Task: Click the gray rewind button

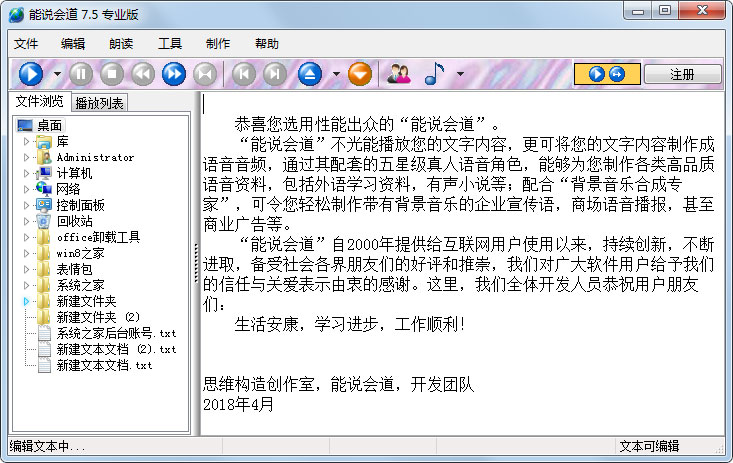Action: [x=143, y=74]
